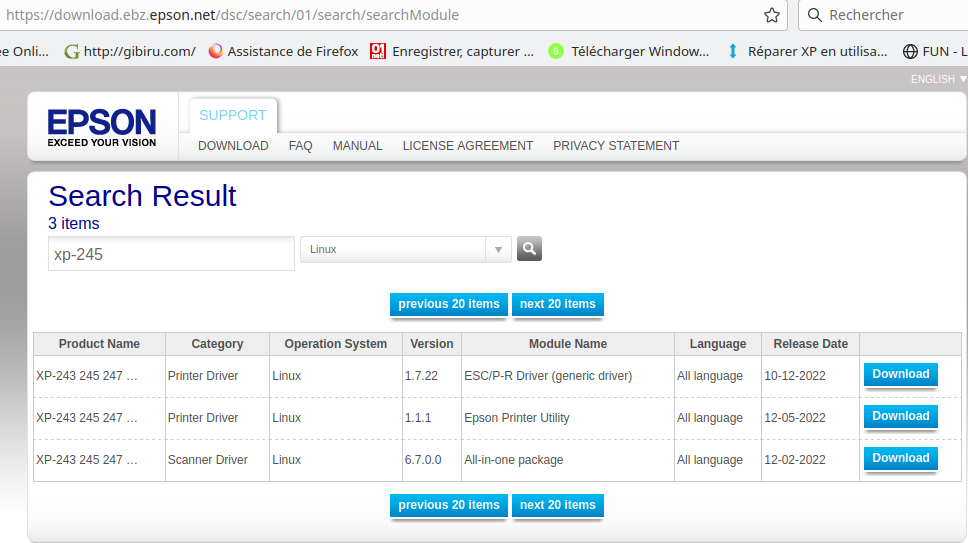The width and height of the screenshot is (968, 543).
Task: Open the Enregistrer, capturer bookmark
Action: tap(452, 51)
